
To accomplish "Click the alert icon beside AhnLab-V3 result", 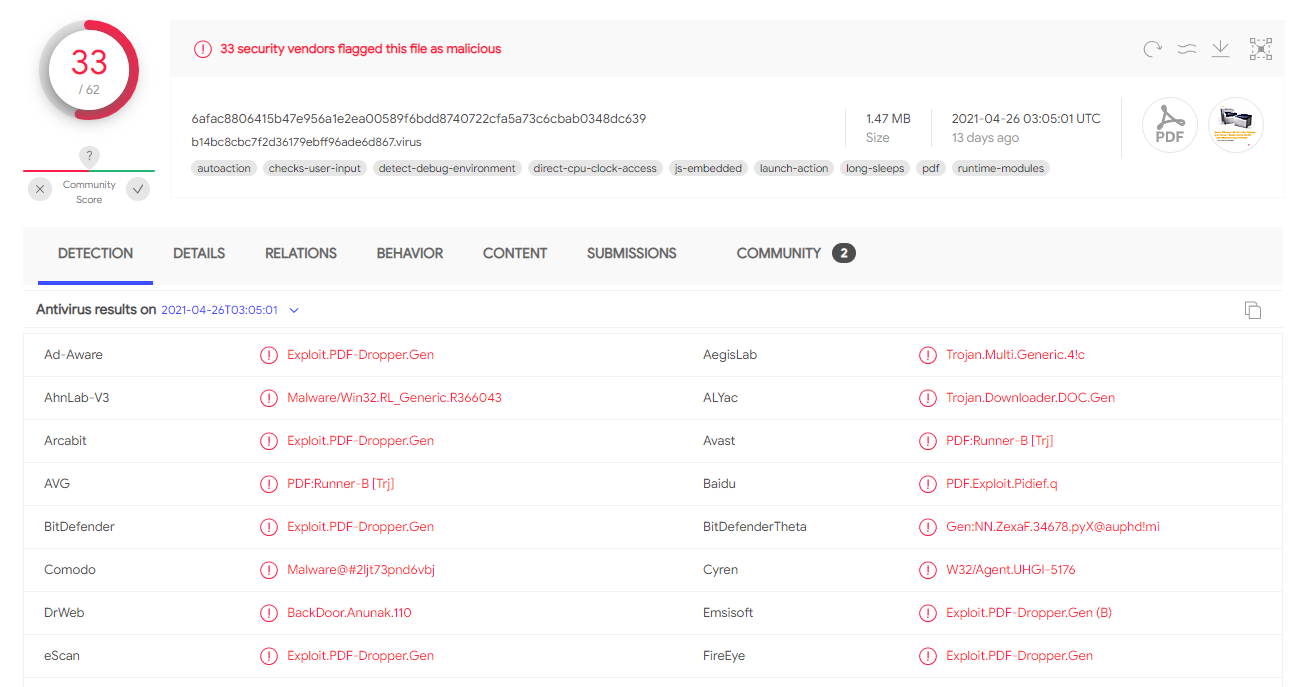I will click(x=269, y=398).
